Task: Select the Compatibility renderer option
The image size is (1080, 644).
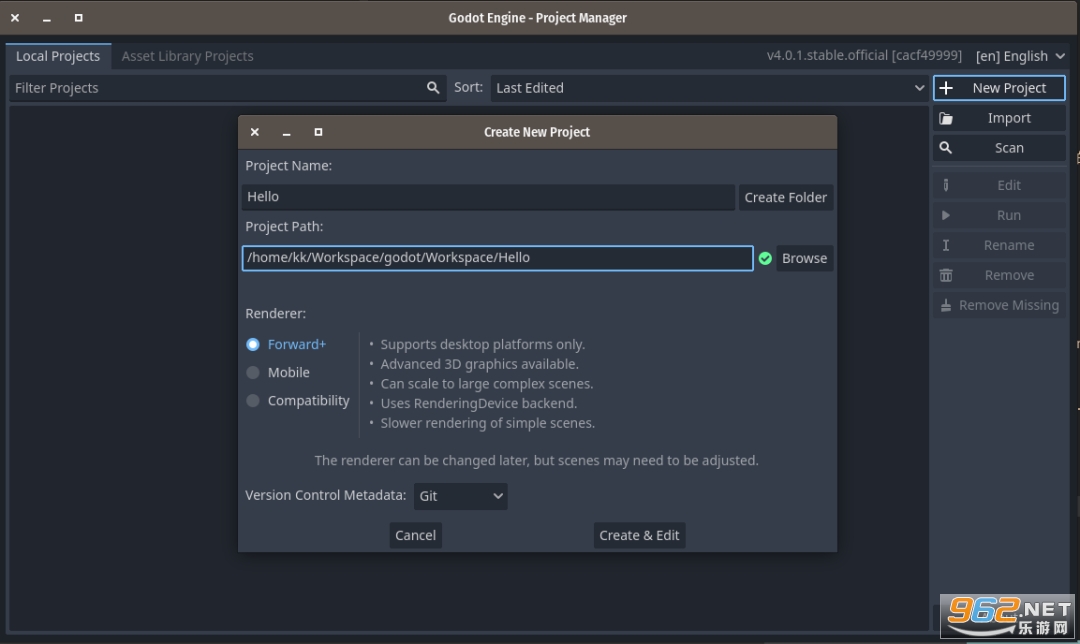Action: click(298, 401)
